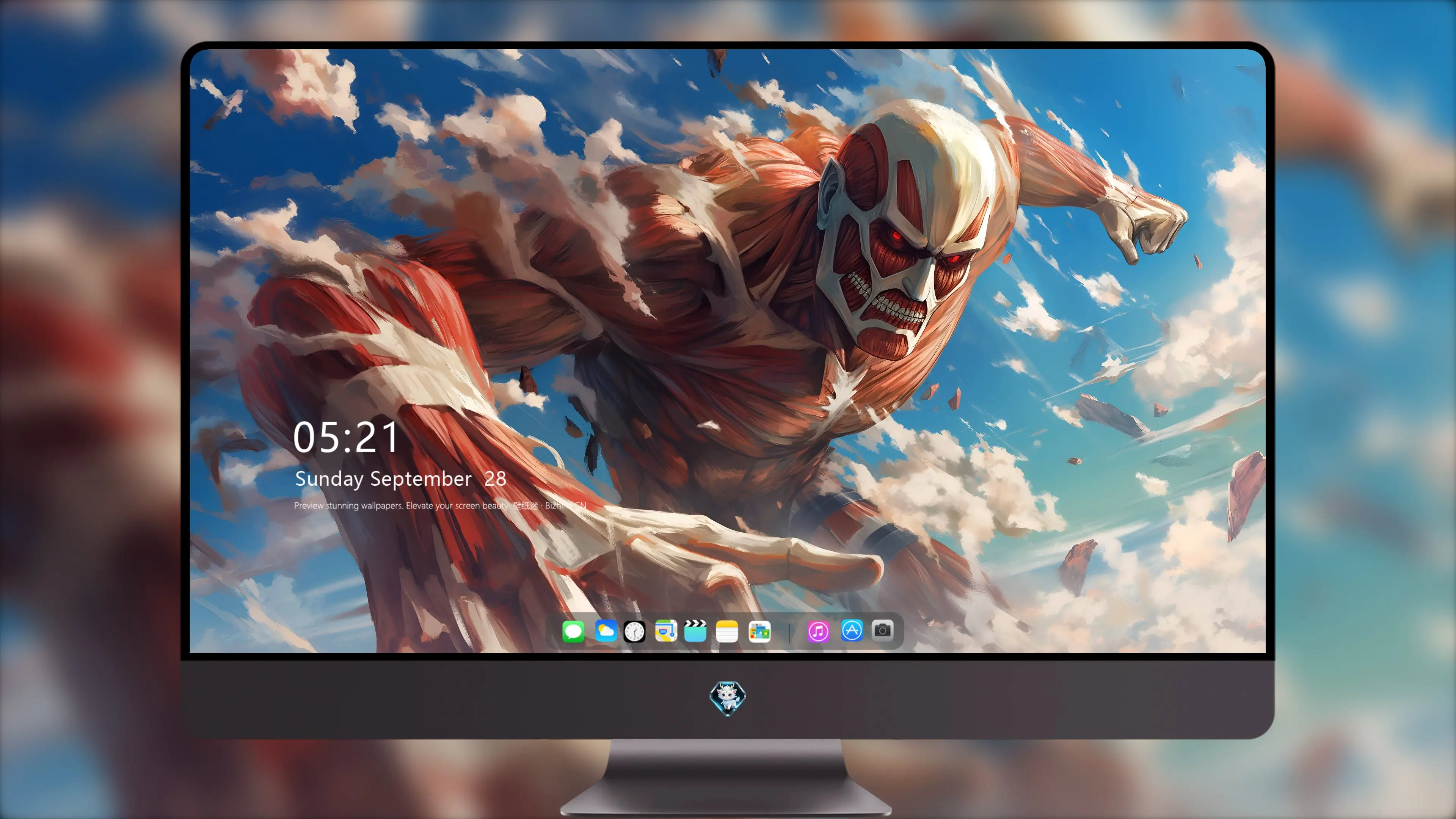This screenshot has height=819, width=1456.
Task: Open the Camera app in the dock
Action: tap(882, 630)
